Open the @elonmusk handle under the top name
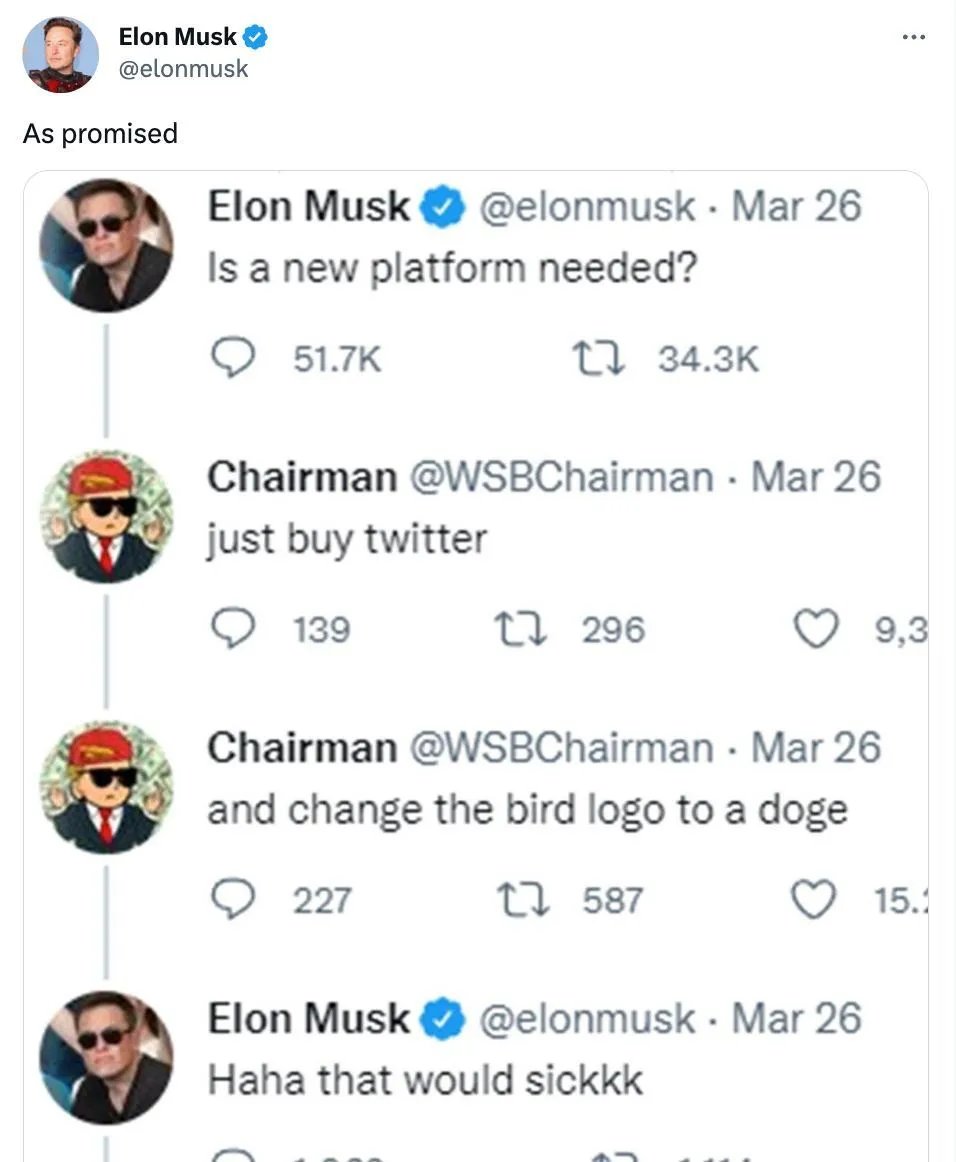This screenshot has width=956, height=1162. coord(183,68)
